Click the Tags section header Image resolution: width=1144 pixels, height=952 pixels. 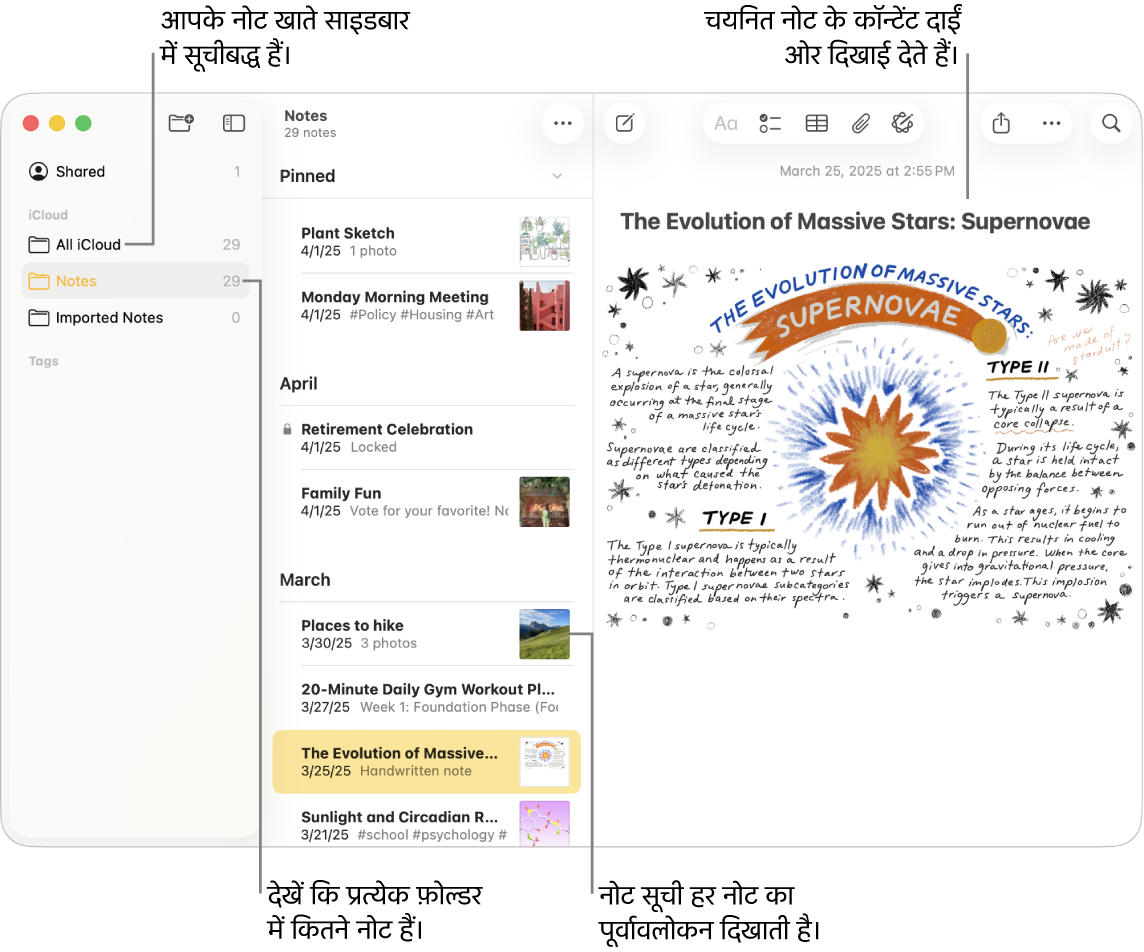(43, 361)
